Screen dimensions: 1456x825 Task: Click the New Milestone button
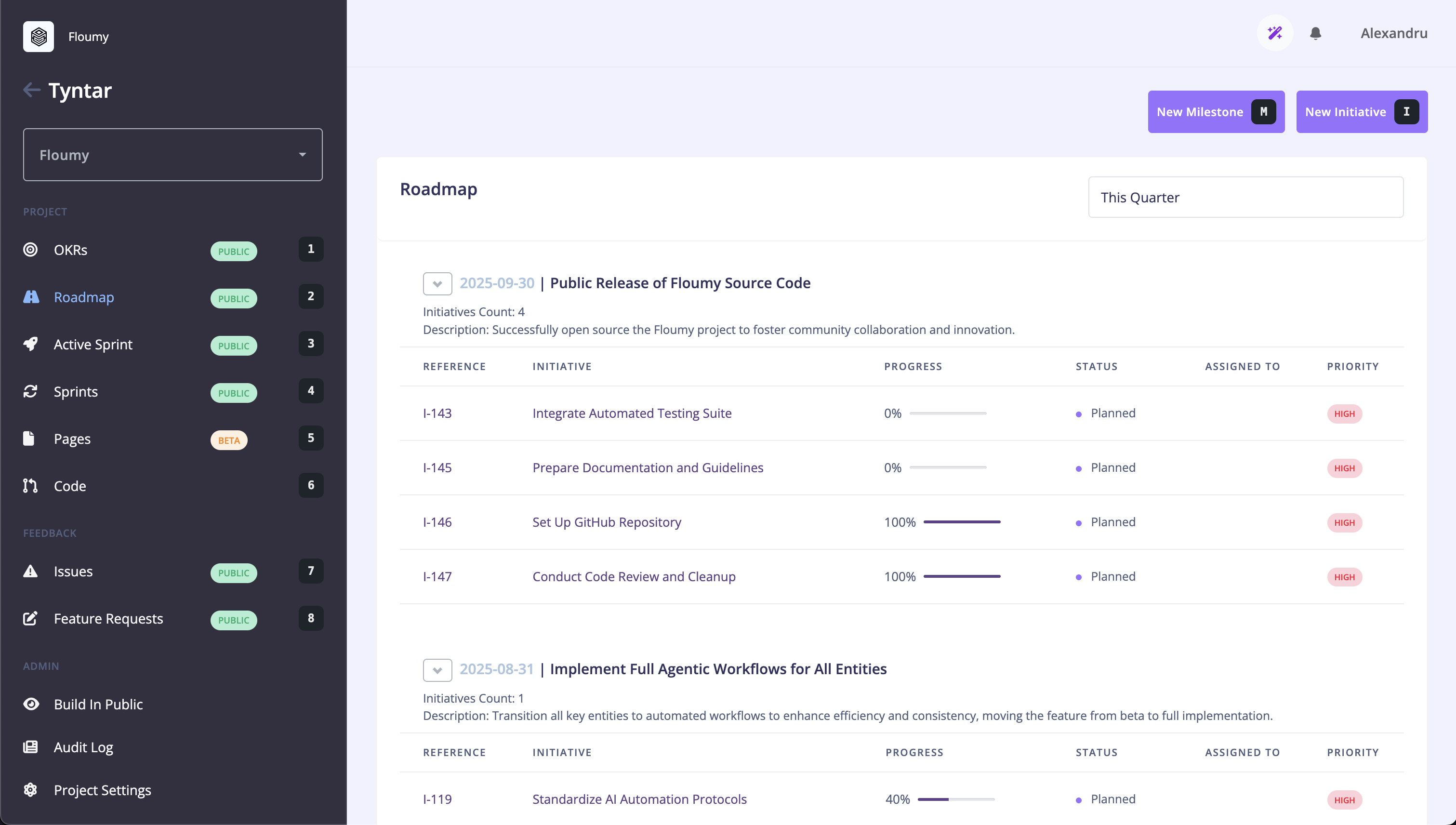1215,112
